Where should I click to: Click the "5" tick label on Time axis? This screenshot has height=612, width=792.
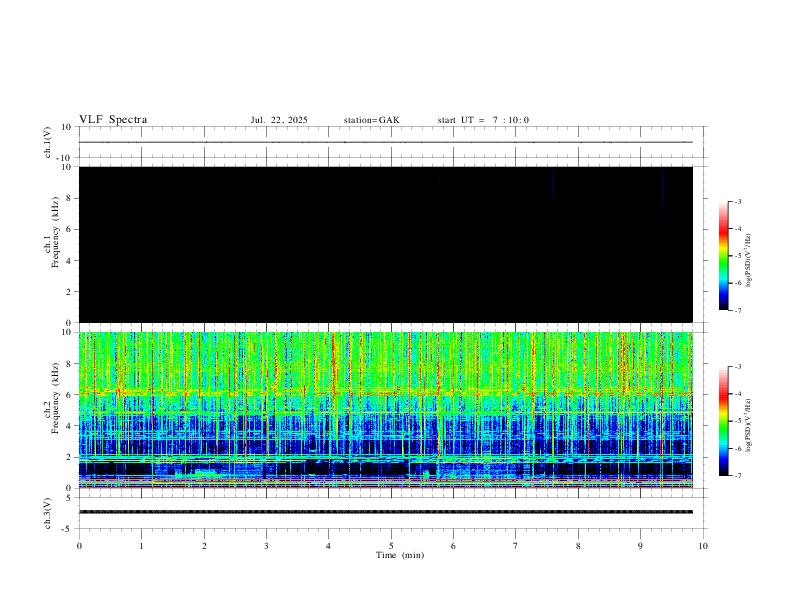pos(391,546)
